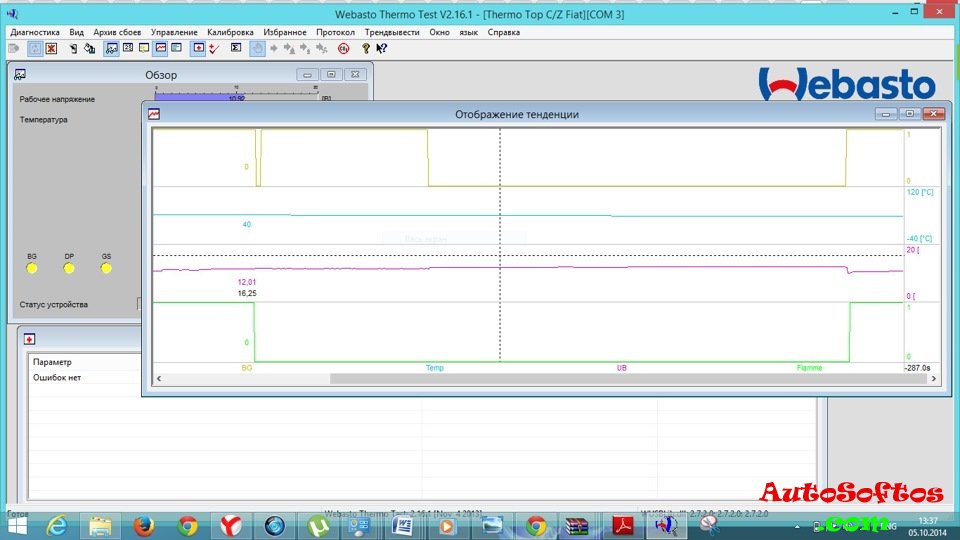960x540 pixels.
Task: Click the BG yellow indicator in Обзор
Action: click(x=32, y=268)
